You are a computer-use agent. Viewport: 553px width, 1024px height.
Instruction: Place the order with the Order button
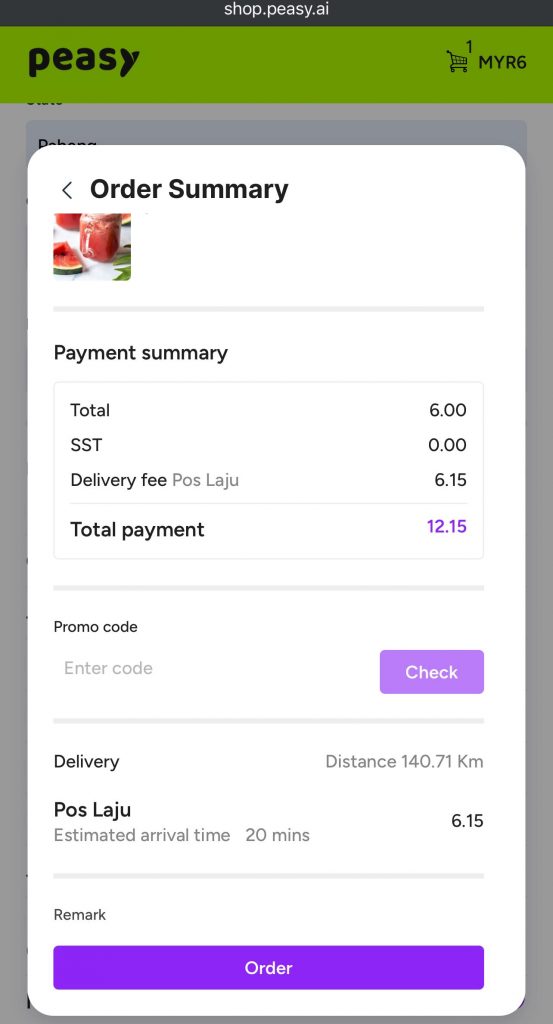(268, 967)
